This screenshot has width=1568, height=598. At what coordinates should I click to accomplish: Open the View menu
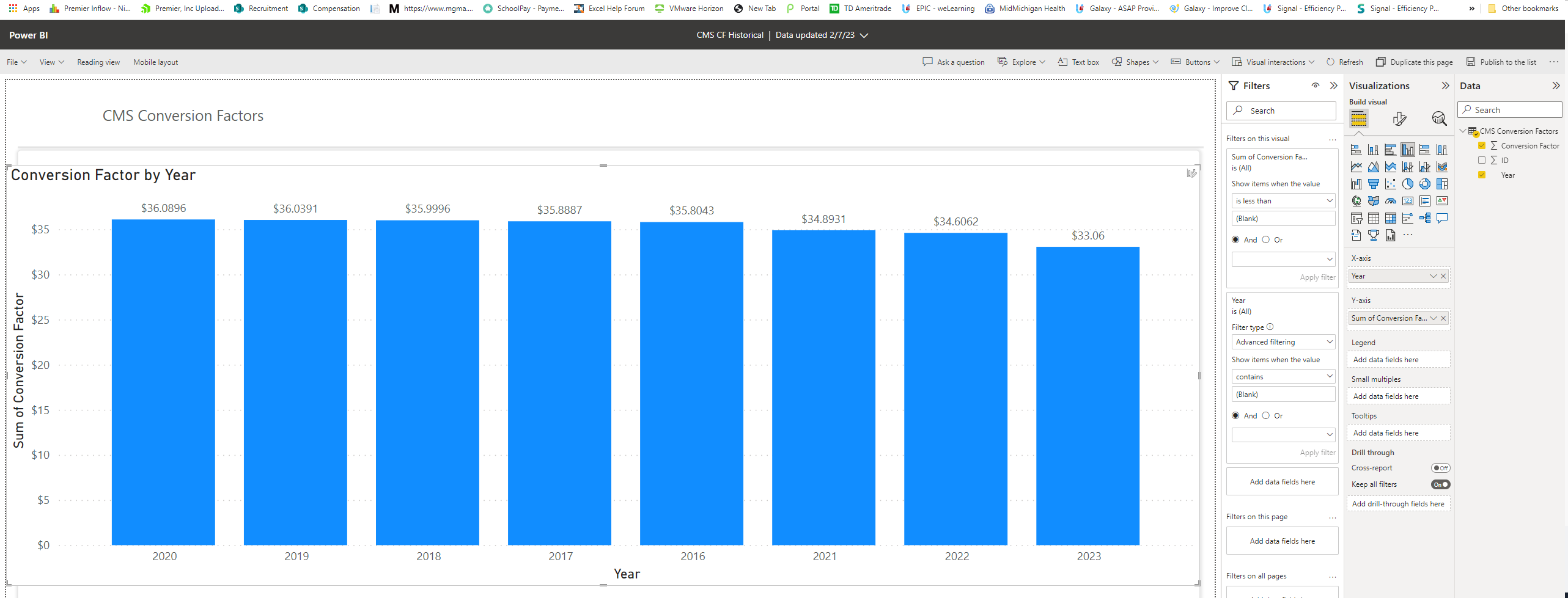coord(51,62)
